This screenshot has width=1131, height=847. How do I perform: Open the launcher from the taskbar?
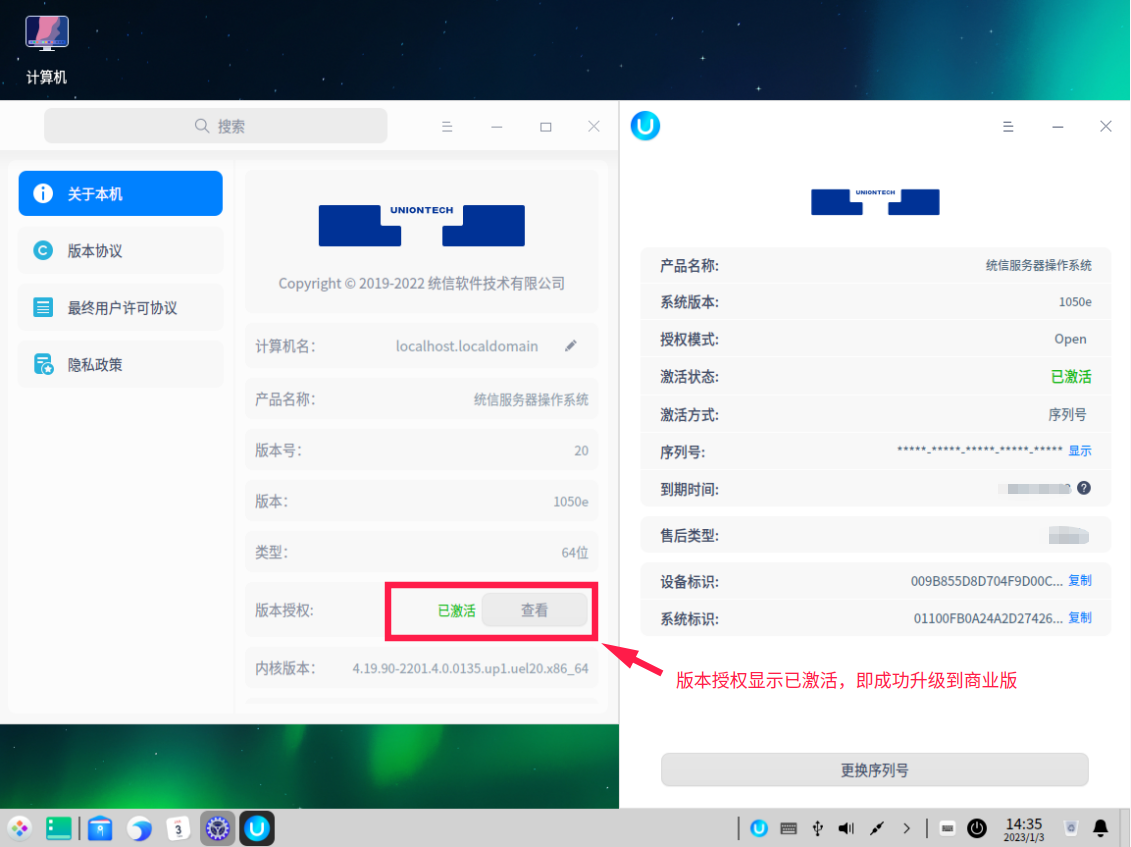click(20, 828)
